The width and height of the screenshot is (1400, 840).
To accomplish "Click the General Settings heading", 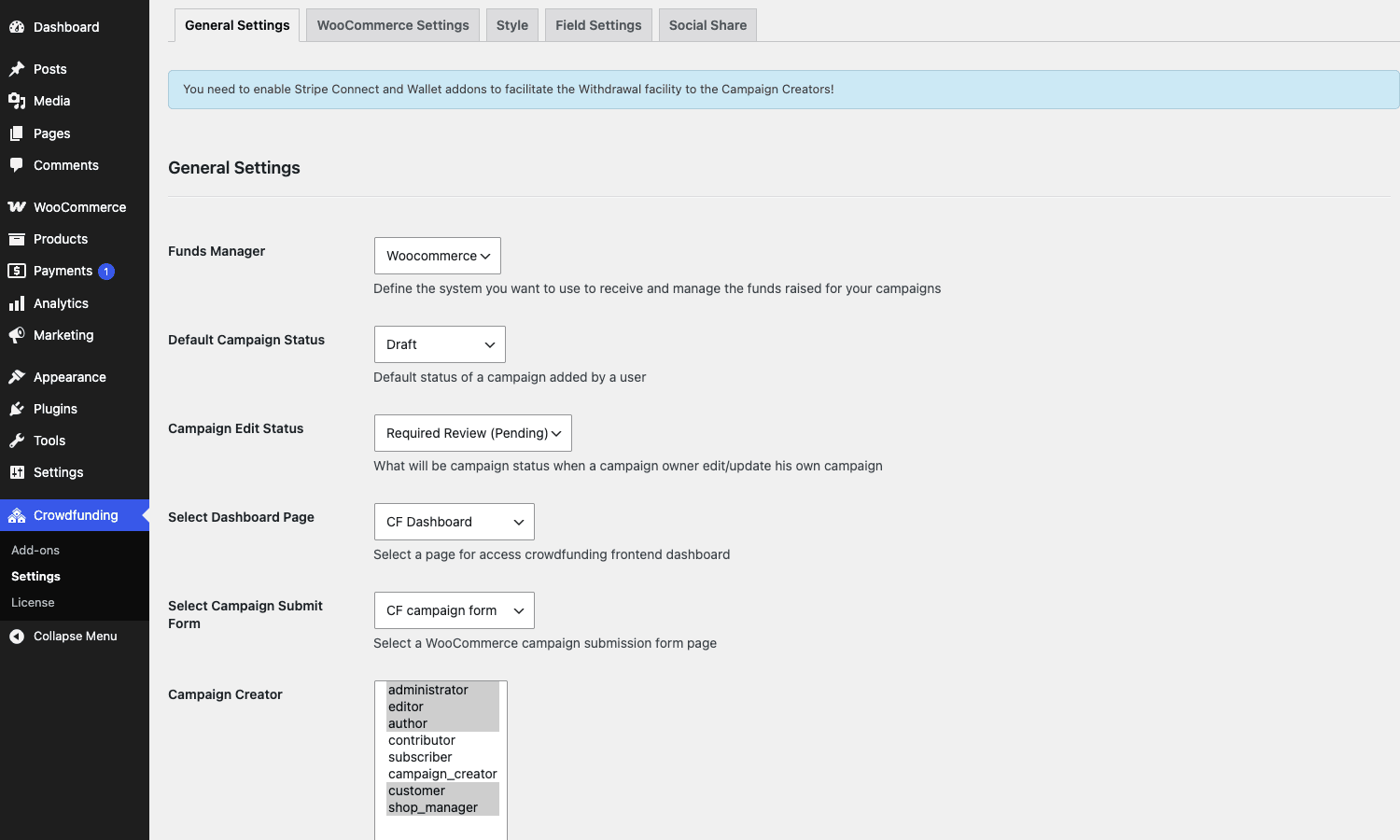I will (x=234, y=168).
